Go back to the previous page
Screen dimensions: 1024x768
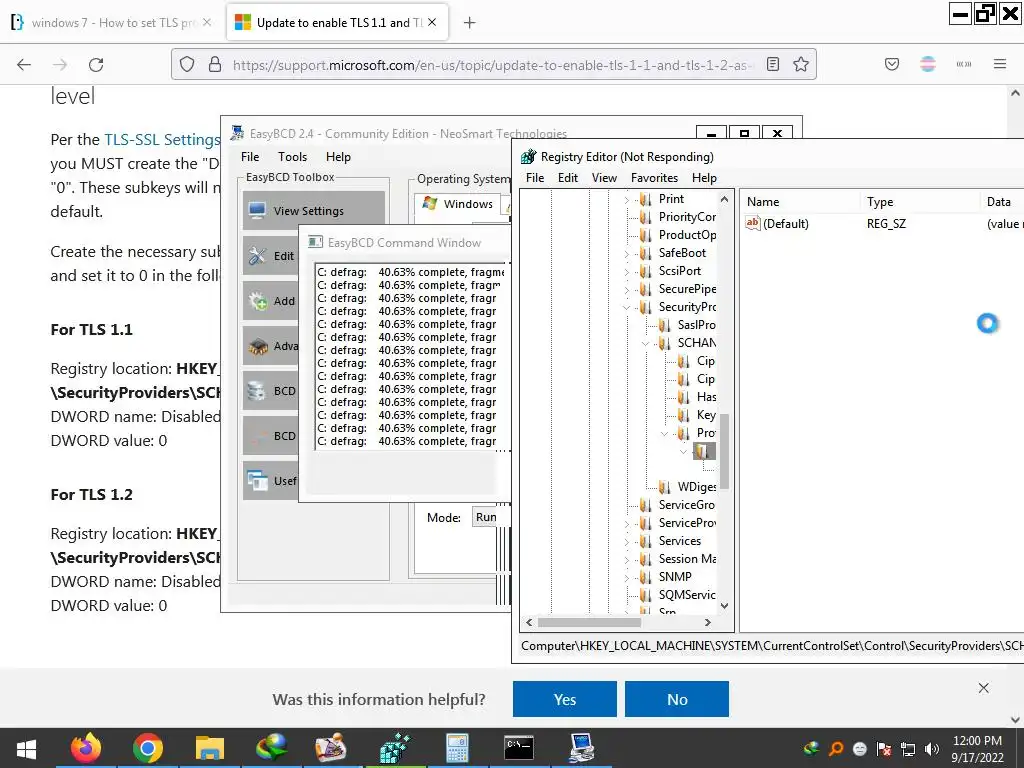[x=24, y=64]
